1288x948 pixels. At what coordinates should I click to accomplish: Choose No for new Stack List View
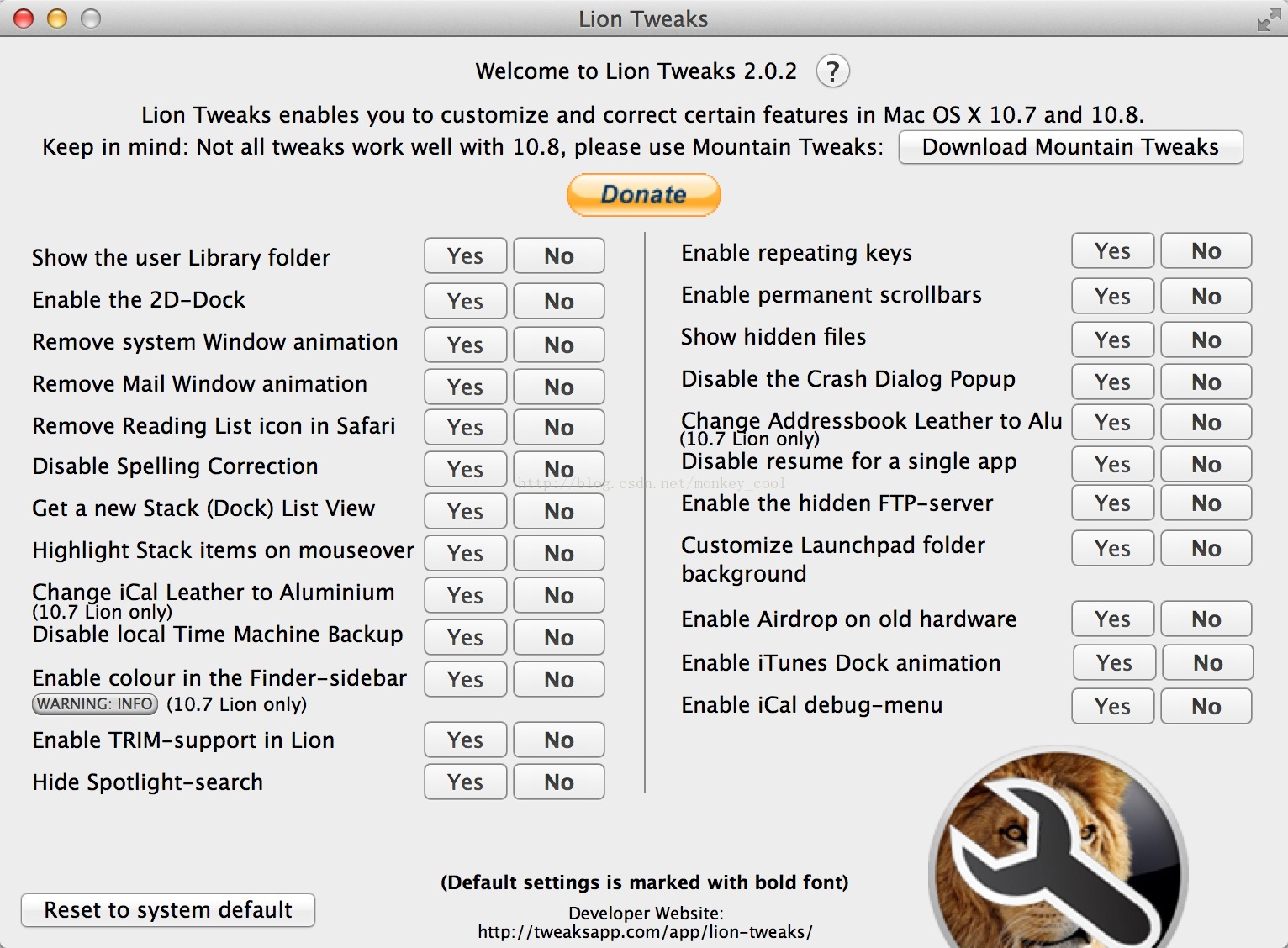pos(559,512)
